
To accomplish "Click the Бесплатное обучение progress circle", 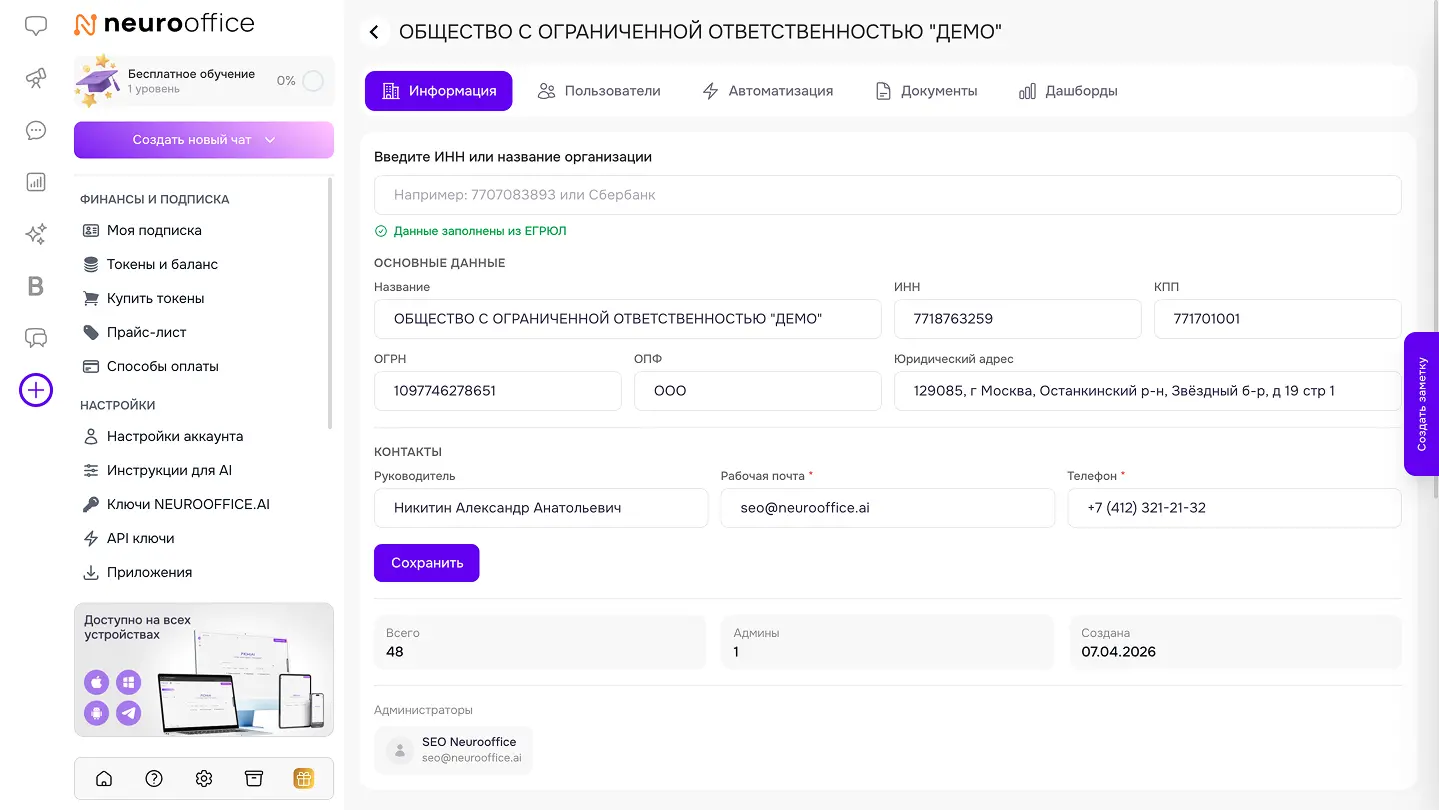I will pyautogui.click(x=313, y=81).
